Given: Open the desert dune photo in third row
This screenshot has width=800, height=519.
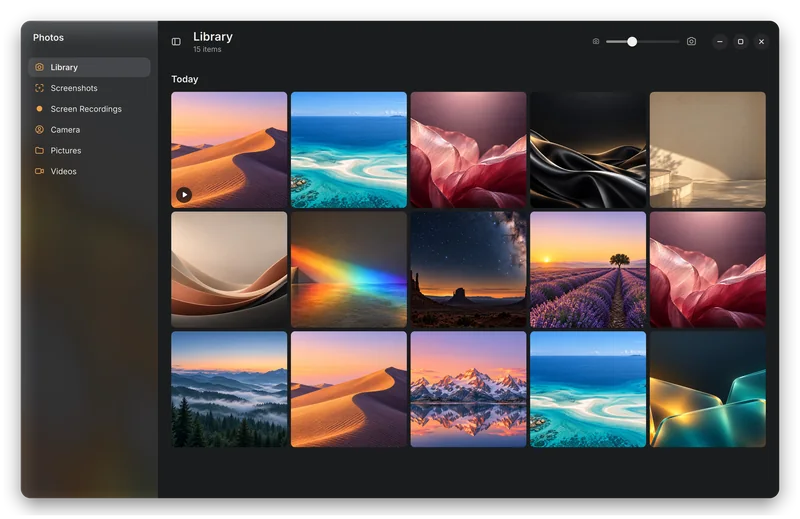Looking at the screenshot, I should tap(349, 389).
